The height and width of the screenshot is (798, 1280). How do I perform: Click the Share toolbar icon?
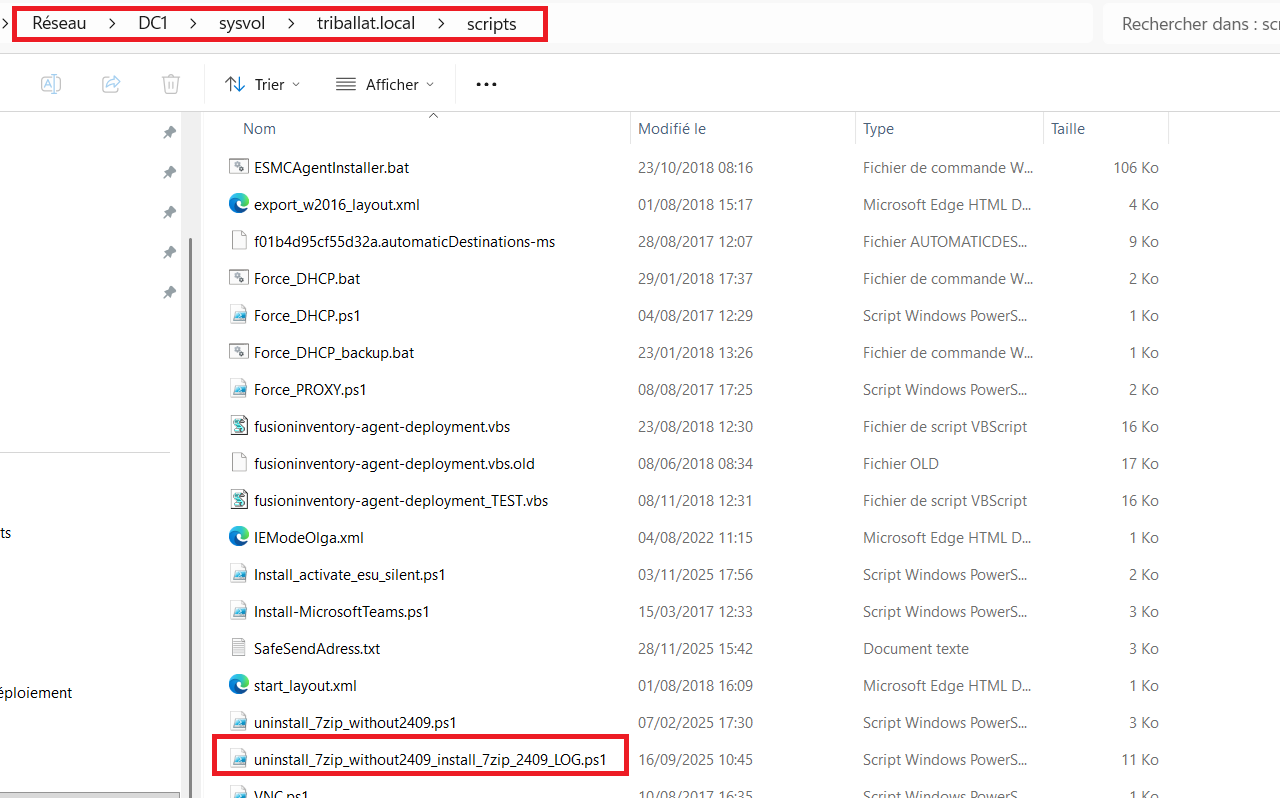pyautogui.click(x=111, y=85)
